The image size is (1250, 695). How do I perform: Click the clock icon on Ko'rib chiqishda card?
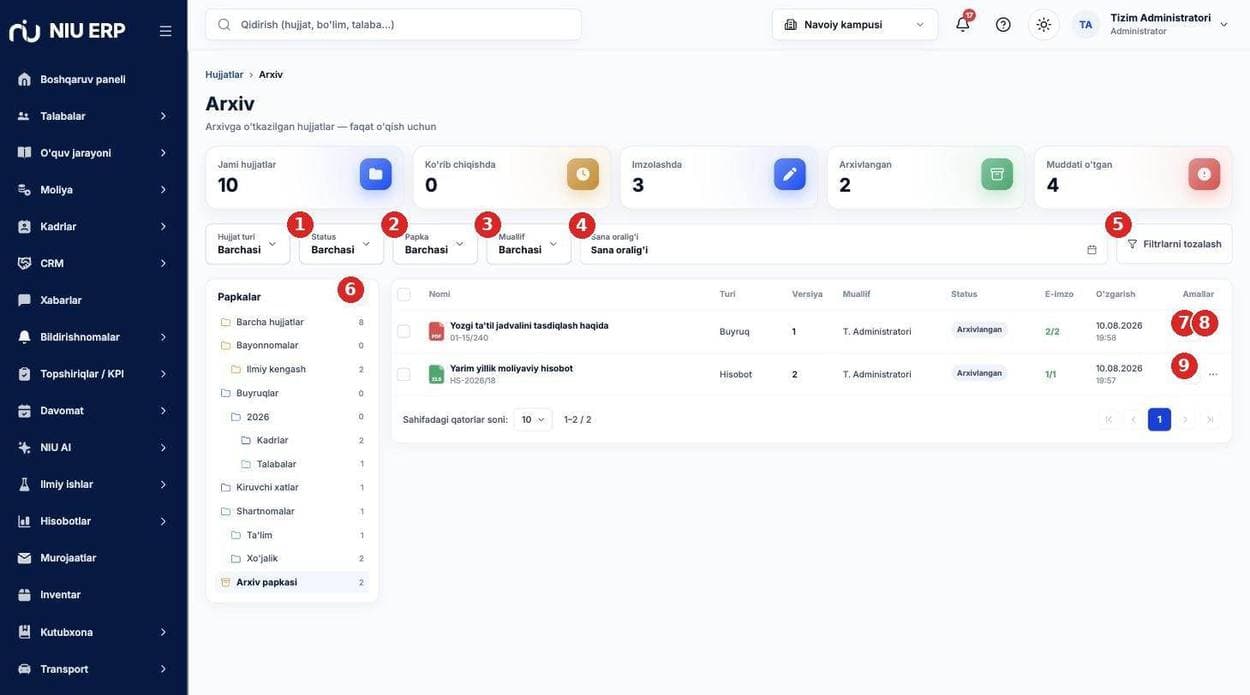(583, 174)
